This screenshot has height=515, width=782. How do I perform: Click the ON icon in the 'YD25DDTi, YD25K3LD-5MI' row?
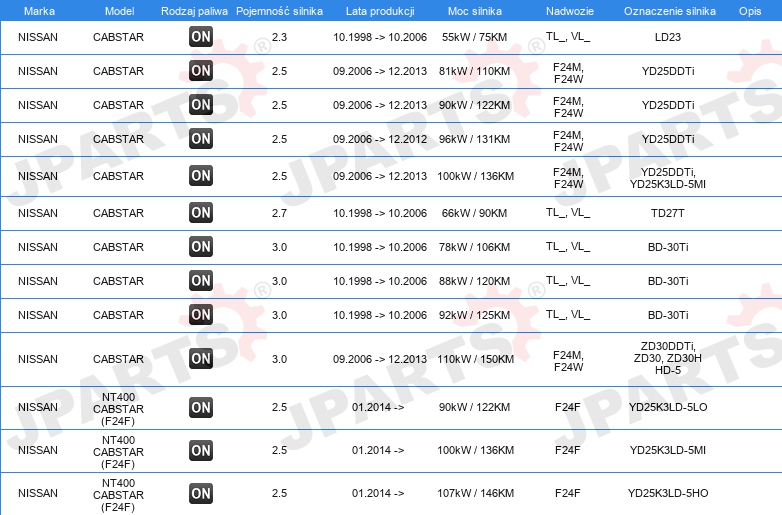coord(201,175)
